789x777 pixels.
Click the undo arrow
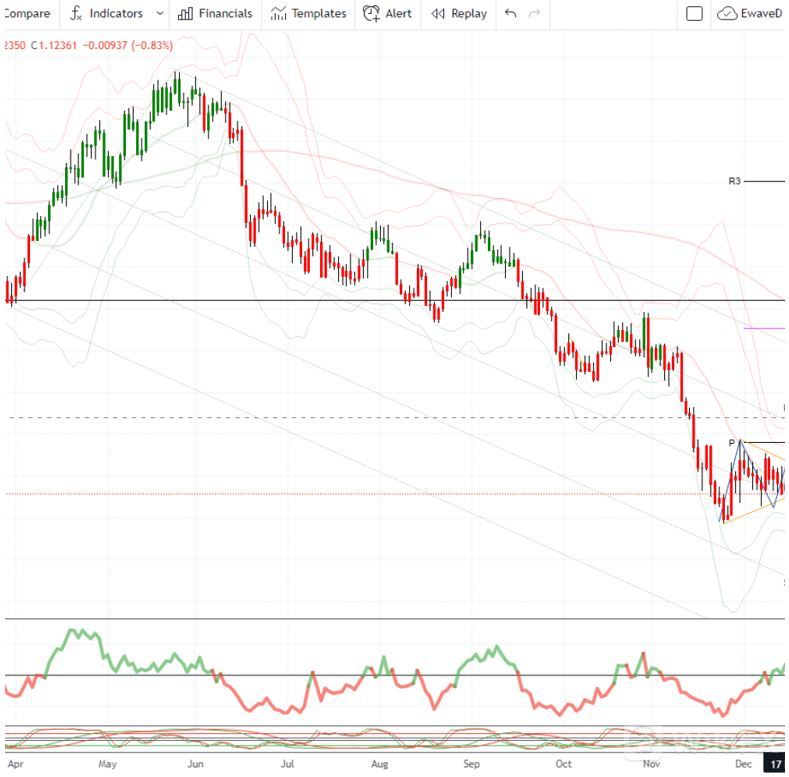coord(511,14)
